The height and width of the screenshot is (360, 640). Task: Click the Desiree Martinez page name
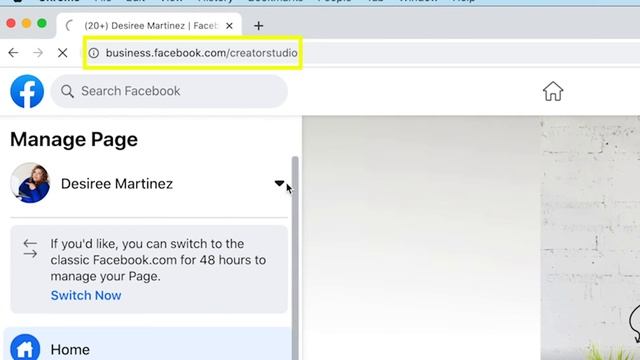pos(117,184)
